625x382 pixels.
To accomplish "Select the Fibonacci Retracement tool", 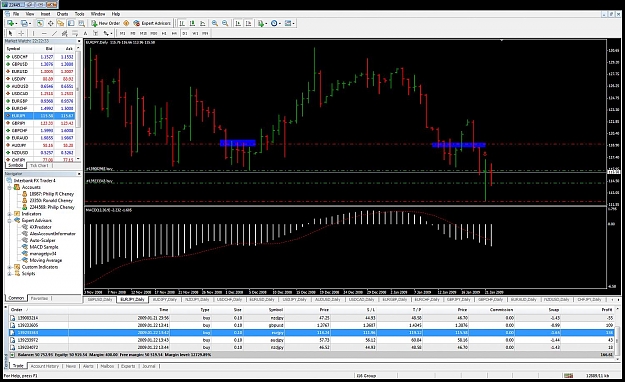I will click(75, 33).
